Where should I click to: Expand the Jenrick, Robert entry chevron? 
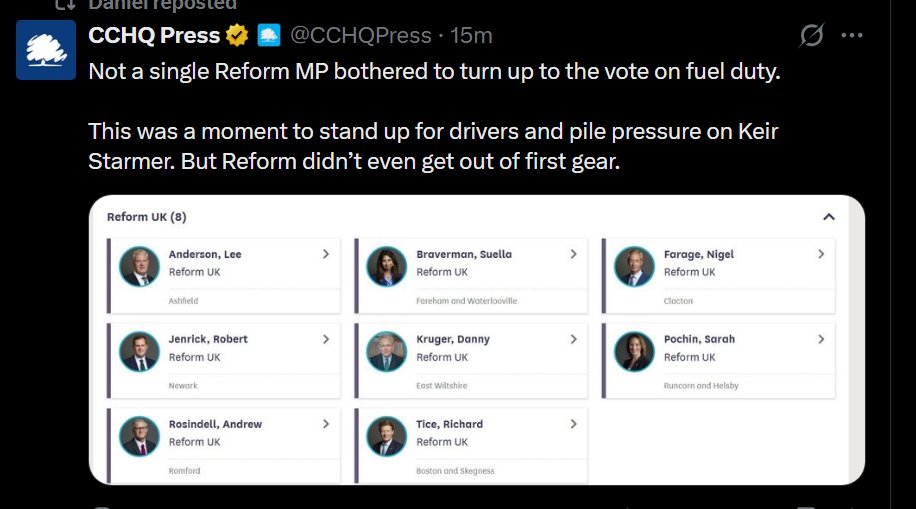[326, 339]
